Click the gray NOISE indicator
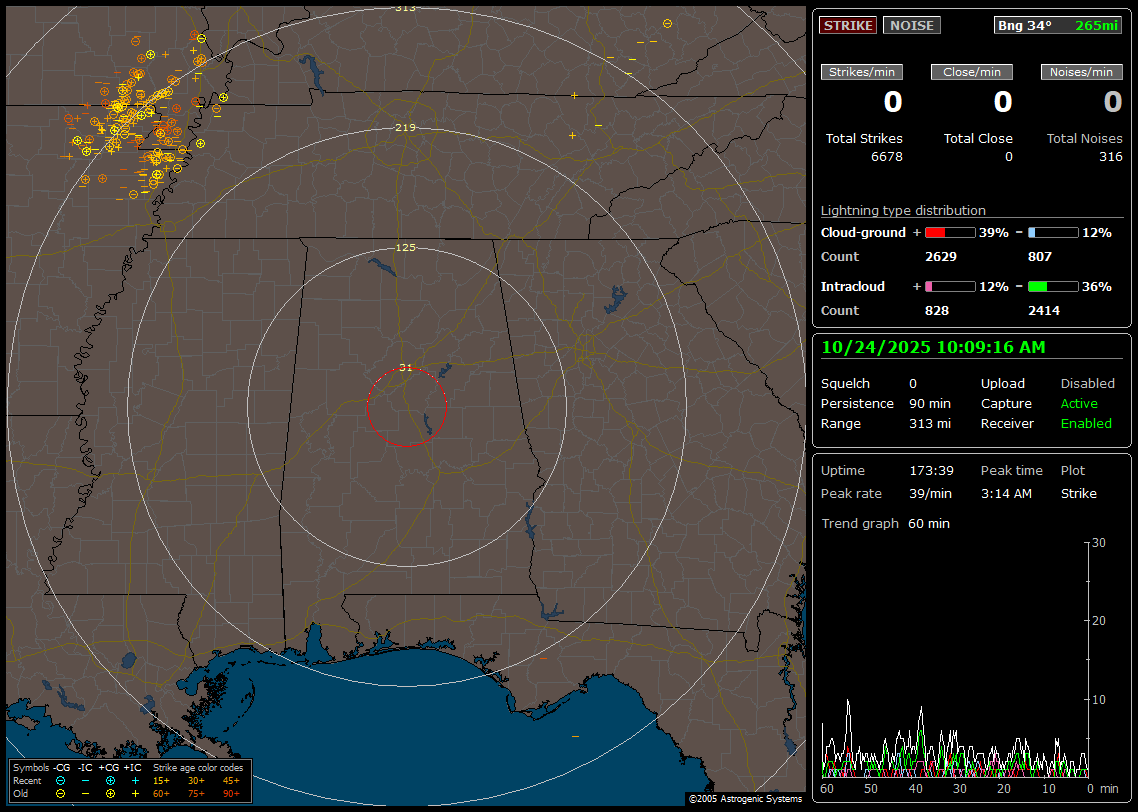1138x812 pixels. click(x=911, y=25)
